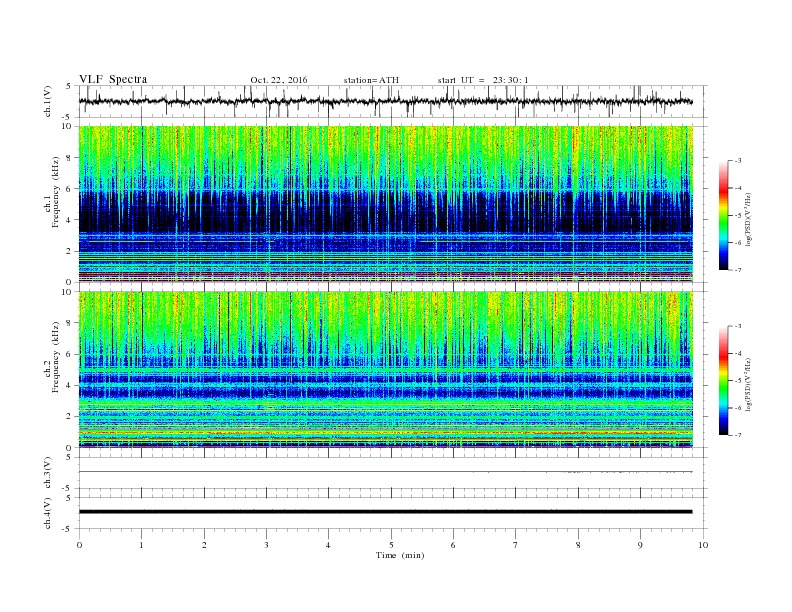This screenshot has width=792, height=612.
Task: Click time axis tick label "2"
Action: tap(204, 545)
